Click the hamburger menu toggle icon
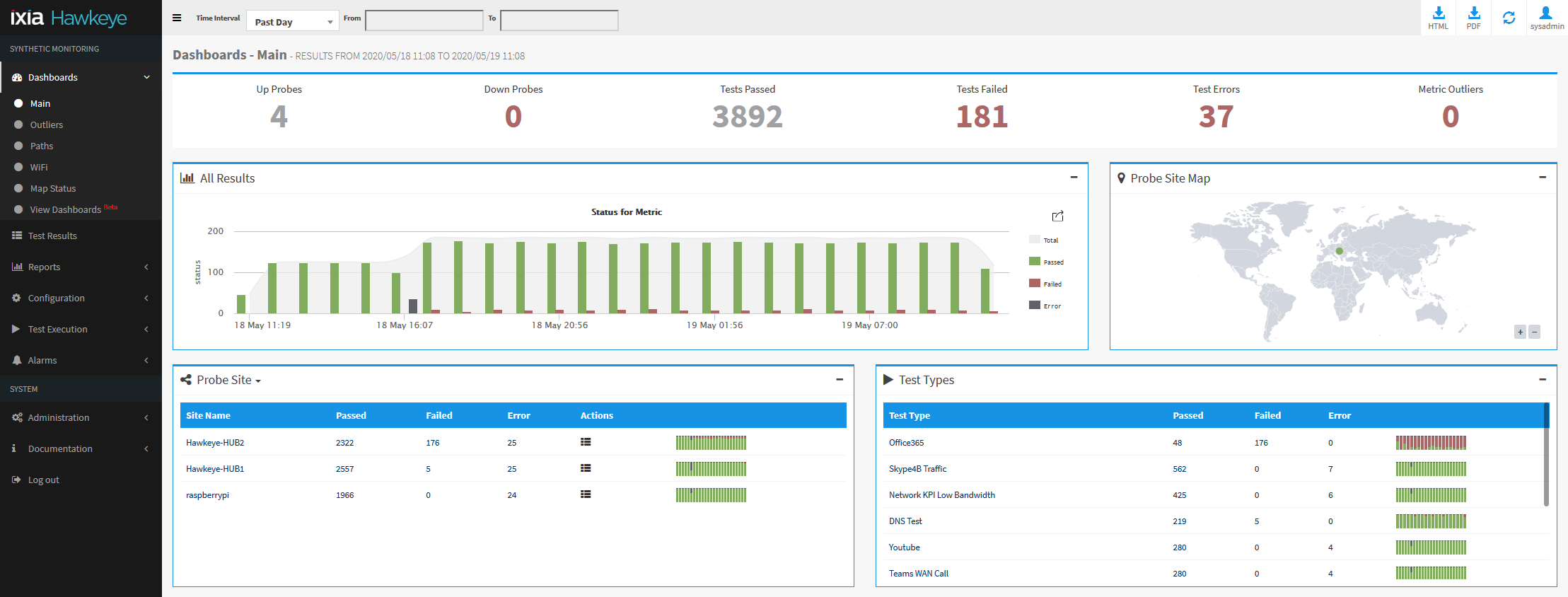The height and width of the screenshot is (597, 1568). (x=177, y=18)
